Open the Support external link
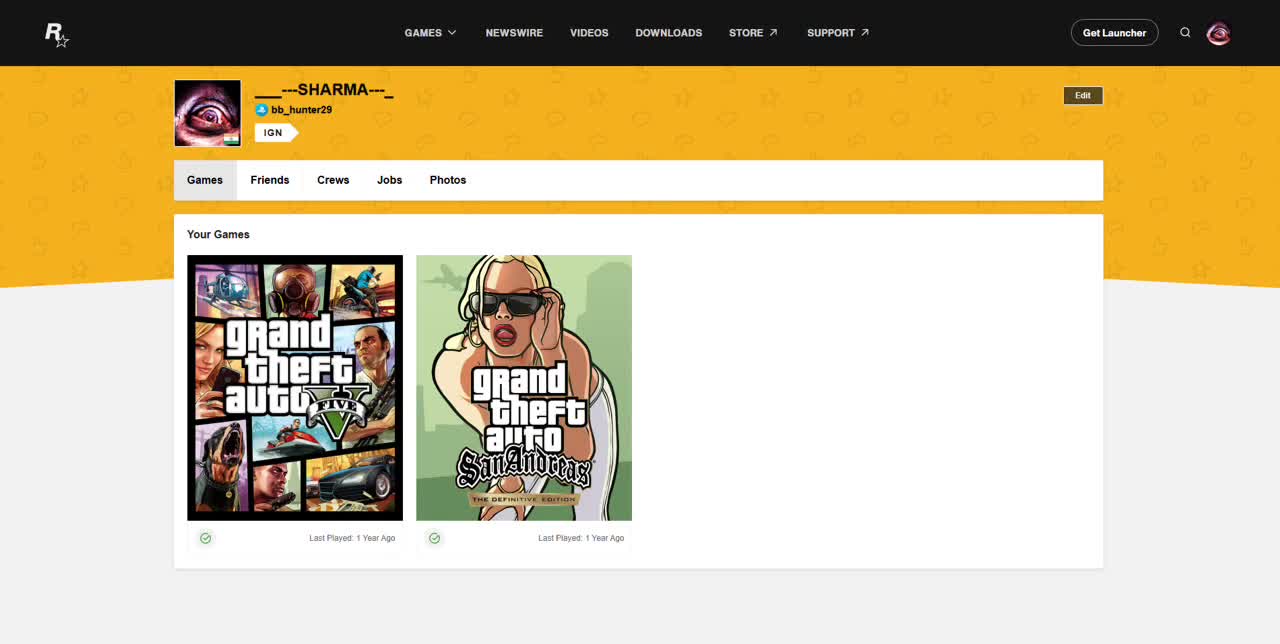 838,33
